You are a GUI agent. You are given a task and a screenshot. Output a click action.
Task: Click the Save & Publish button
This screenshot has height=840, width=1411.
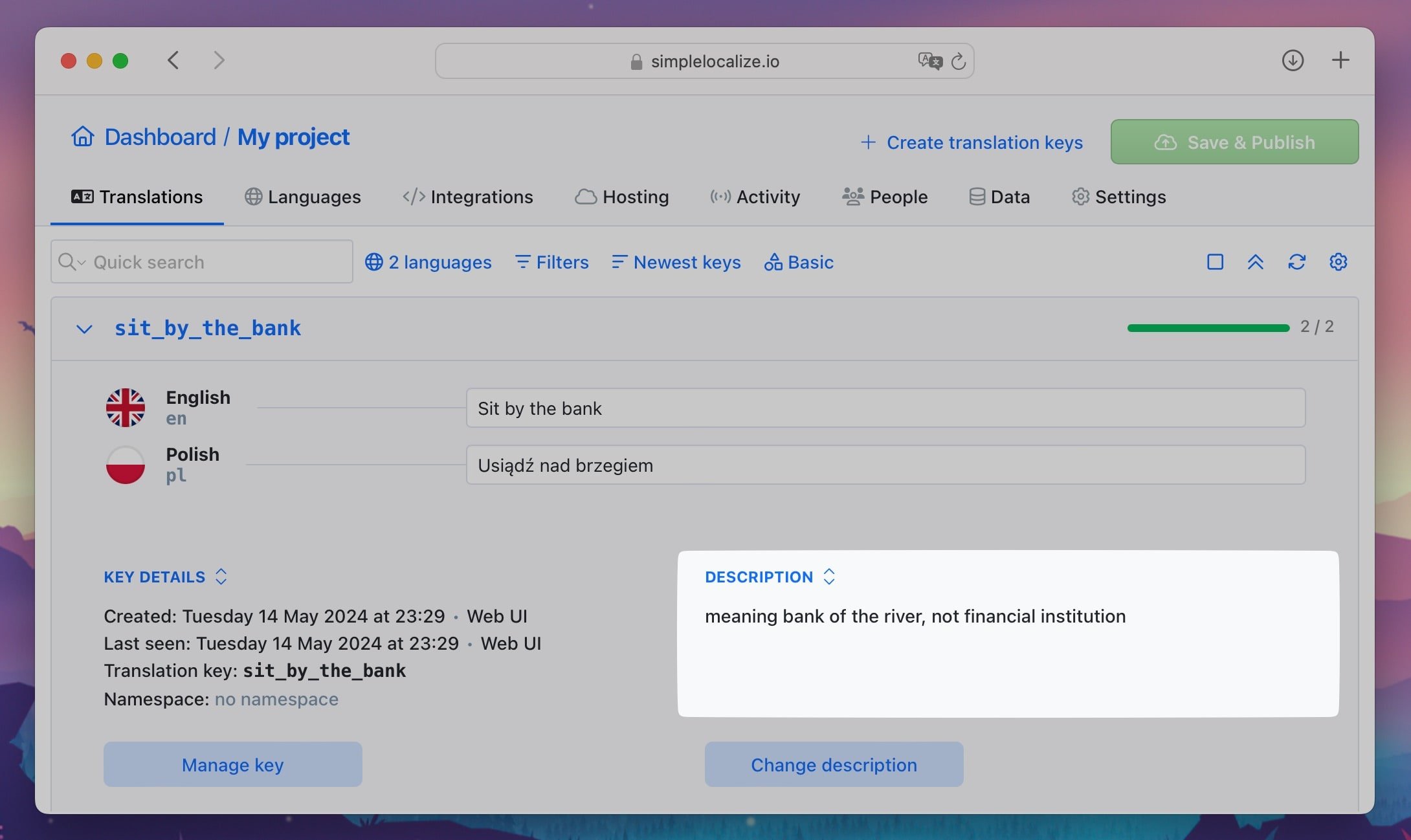pos(1234,142)
